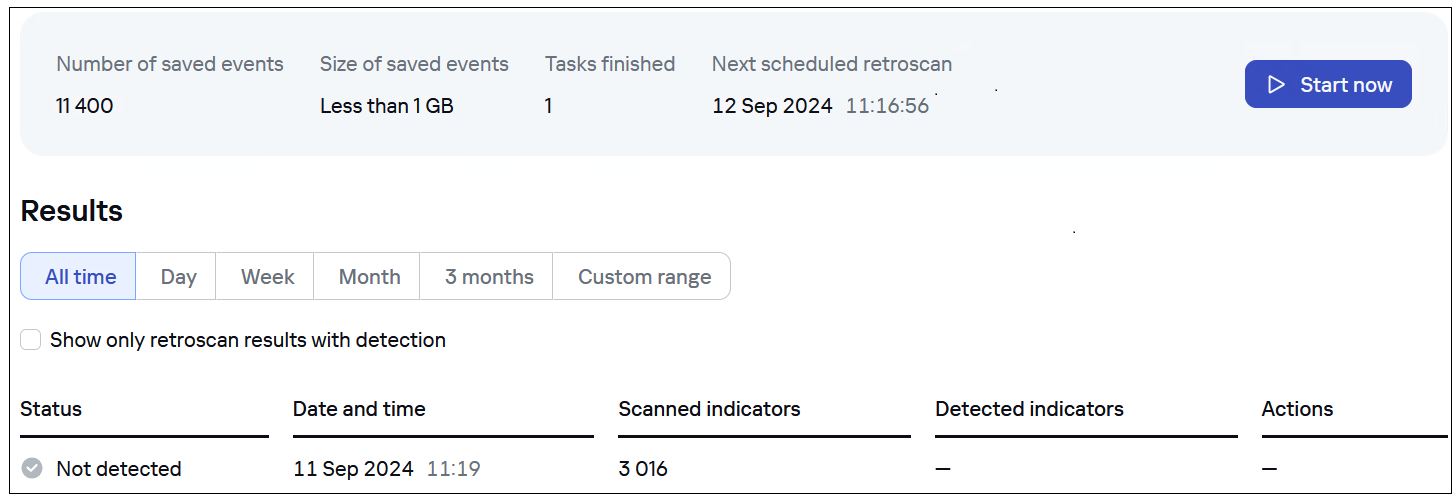Click the 3 016 scanned indicators value
Screen dimensions: 1454x496
coord(643,469)
